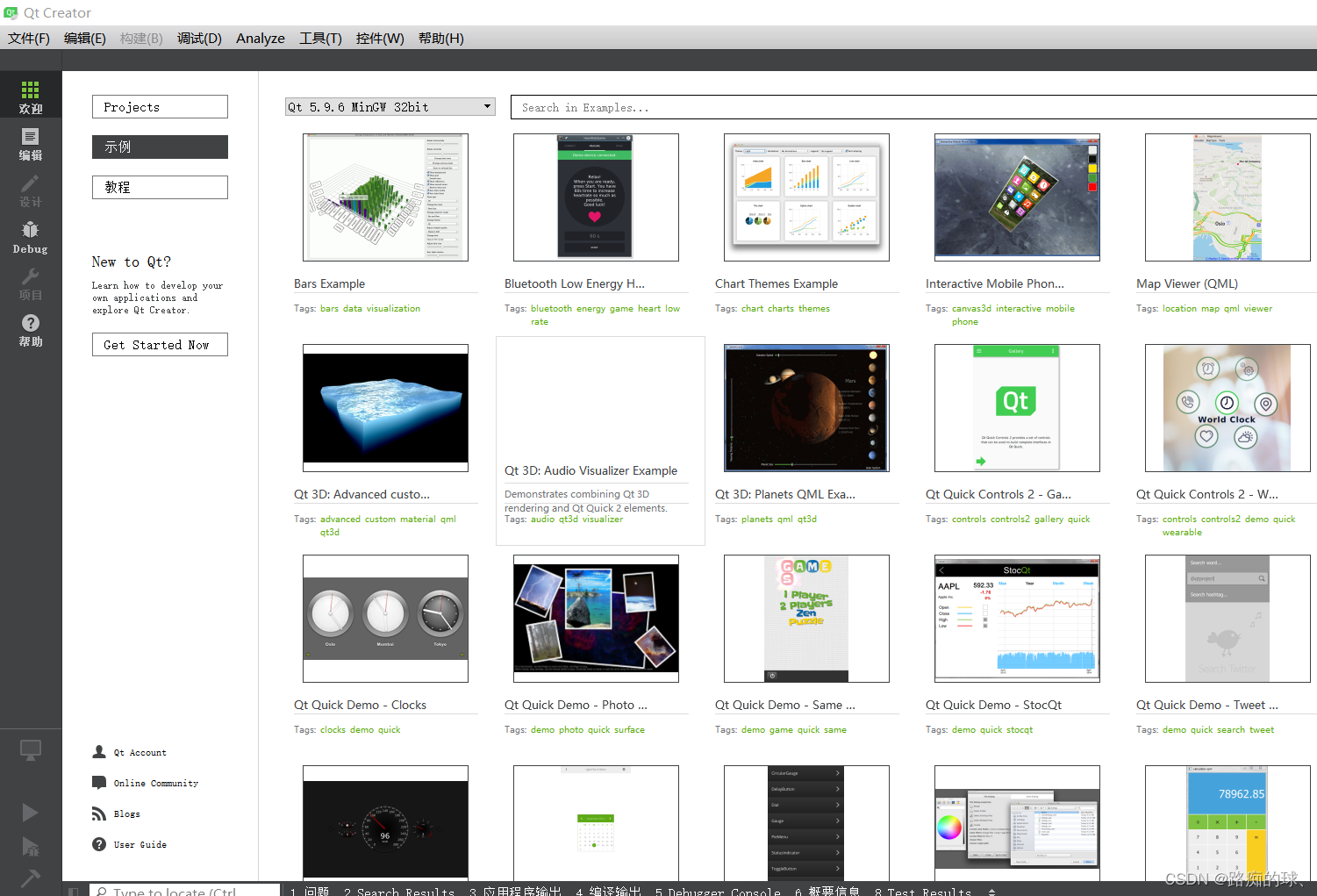The height and width of the screenshot is (896, 1317).
Task: Filter by the 'bluetooth' tag
Action: [551, 309]
